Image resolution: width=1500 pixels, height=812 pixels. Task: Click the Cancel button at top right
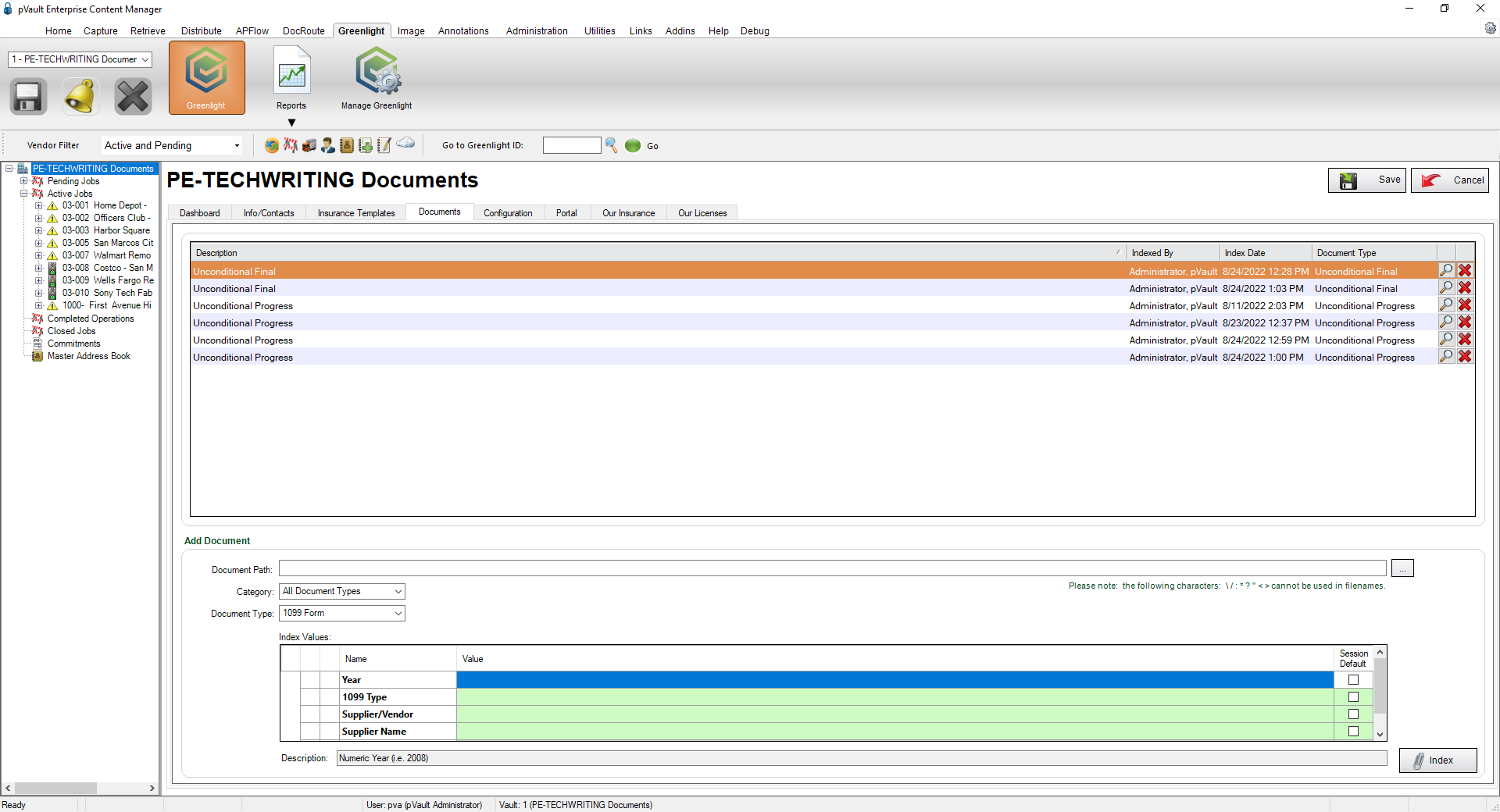(x=1450, y=180)
